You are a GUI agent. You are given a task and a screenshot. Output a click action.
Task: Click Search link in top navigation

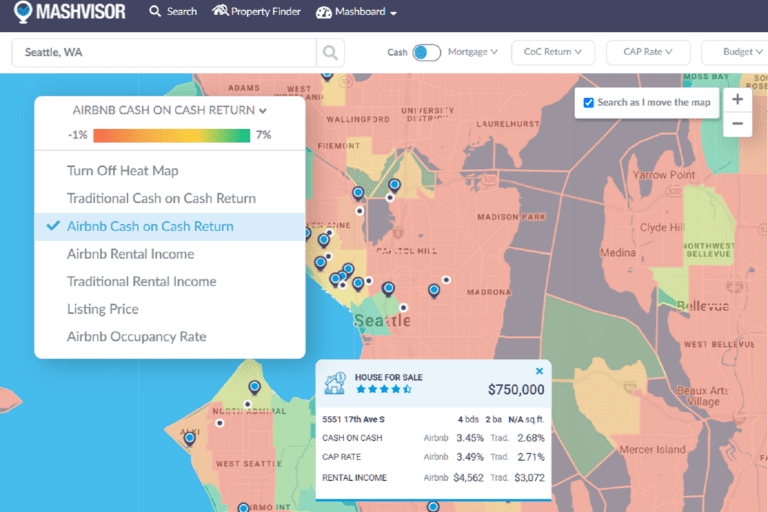point(173,12)
